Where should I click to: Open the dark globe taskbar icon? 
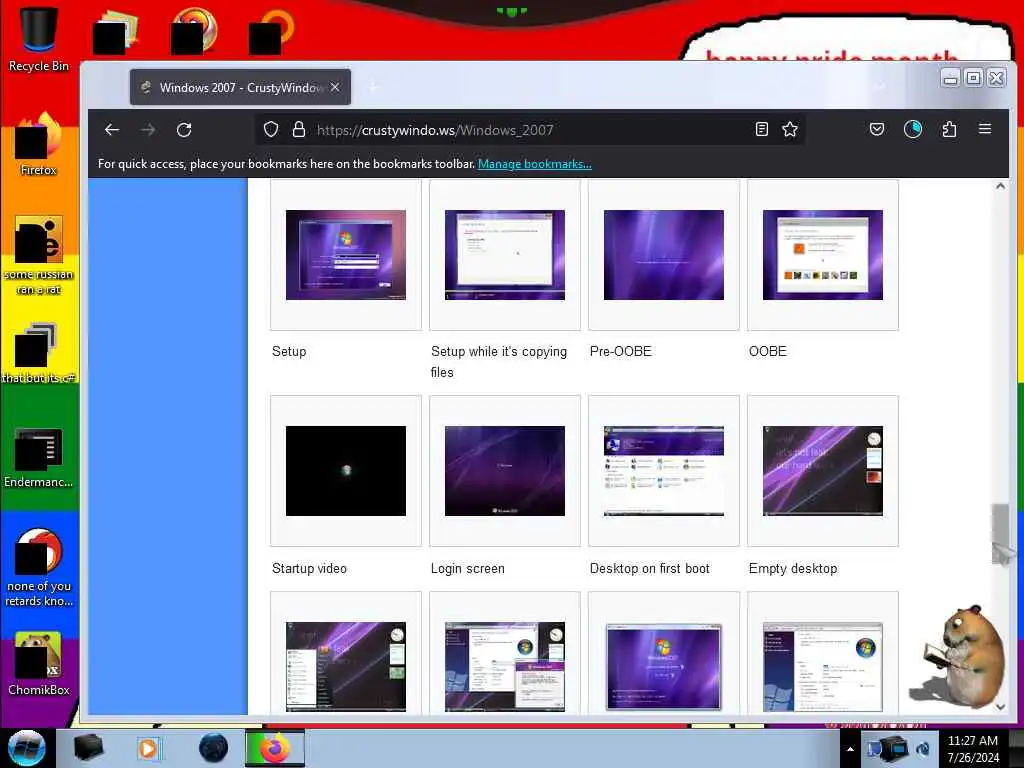click(x=214, y=748)
